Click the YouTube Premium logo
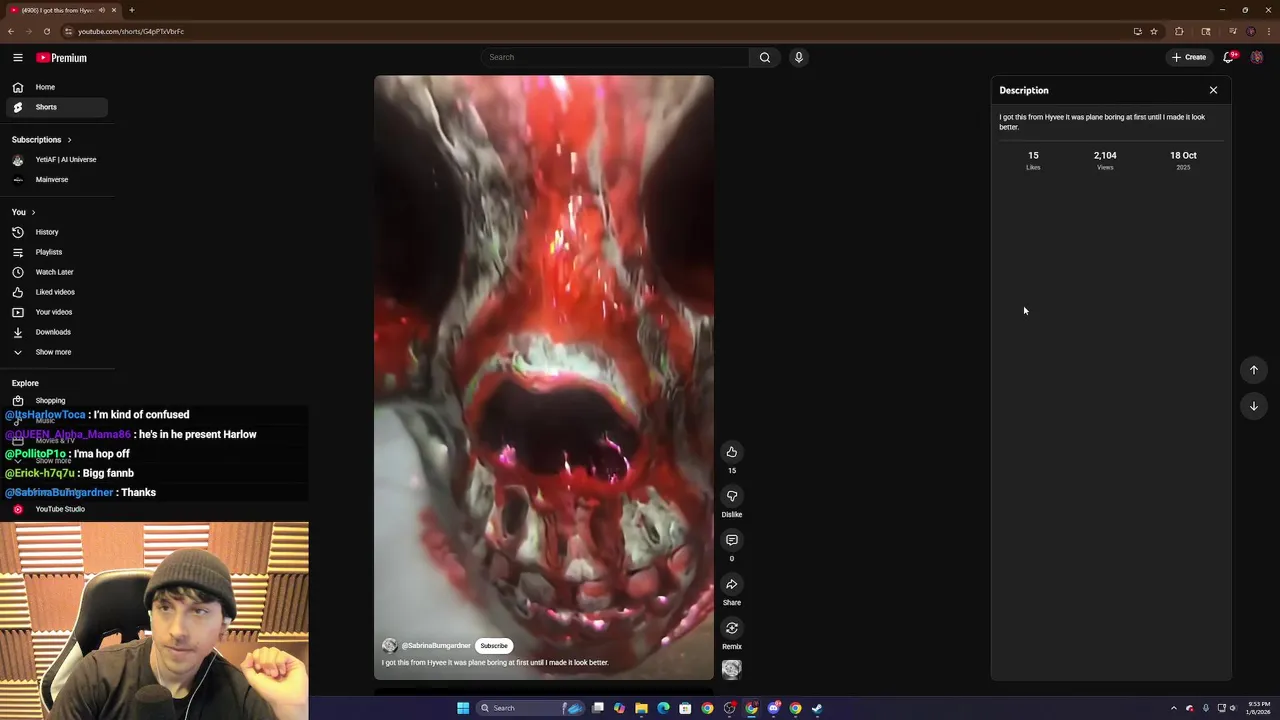Screen dimensions: 1280x720 click(x=62, y=58)
